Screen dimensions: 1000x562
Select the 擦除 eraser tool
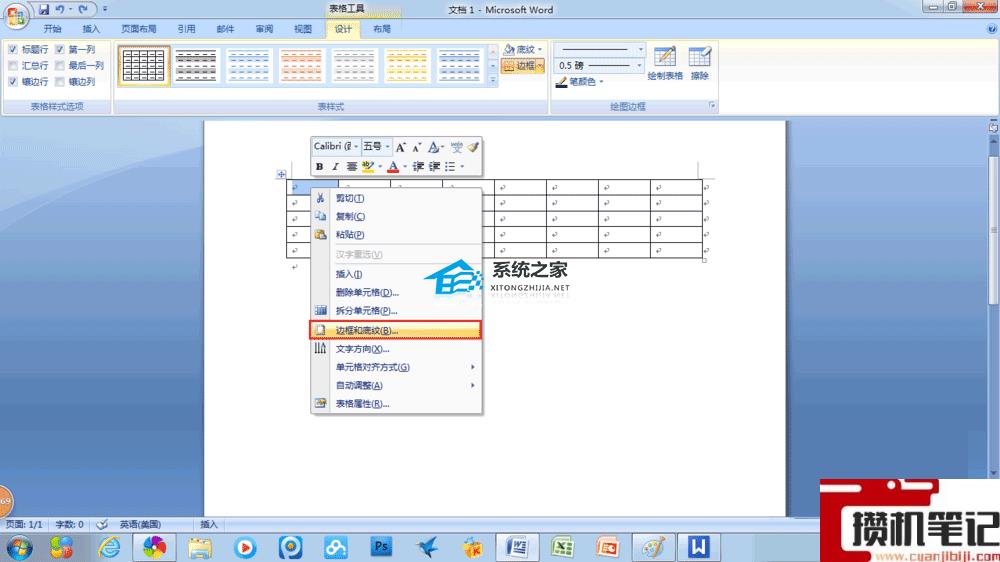700,63
